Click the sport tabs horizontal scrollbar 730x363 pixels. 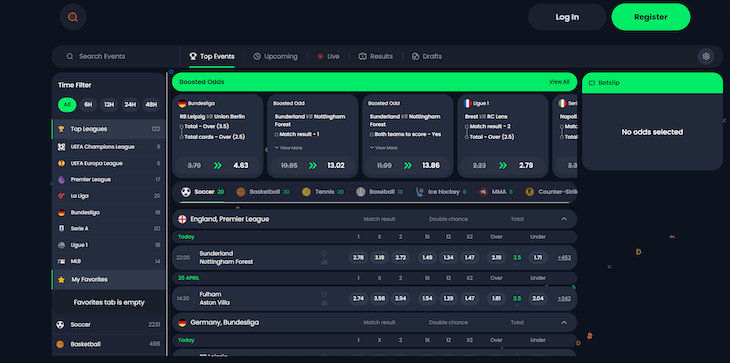pyautogui.click(x=375, y=203)
